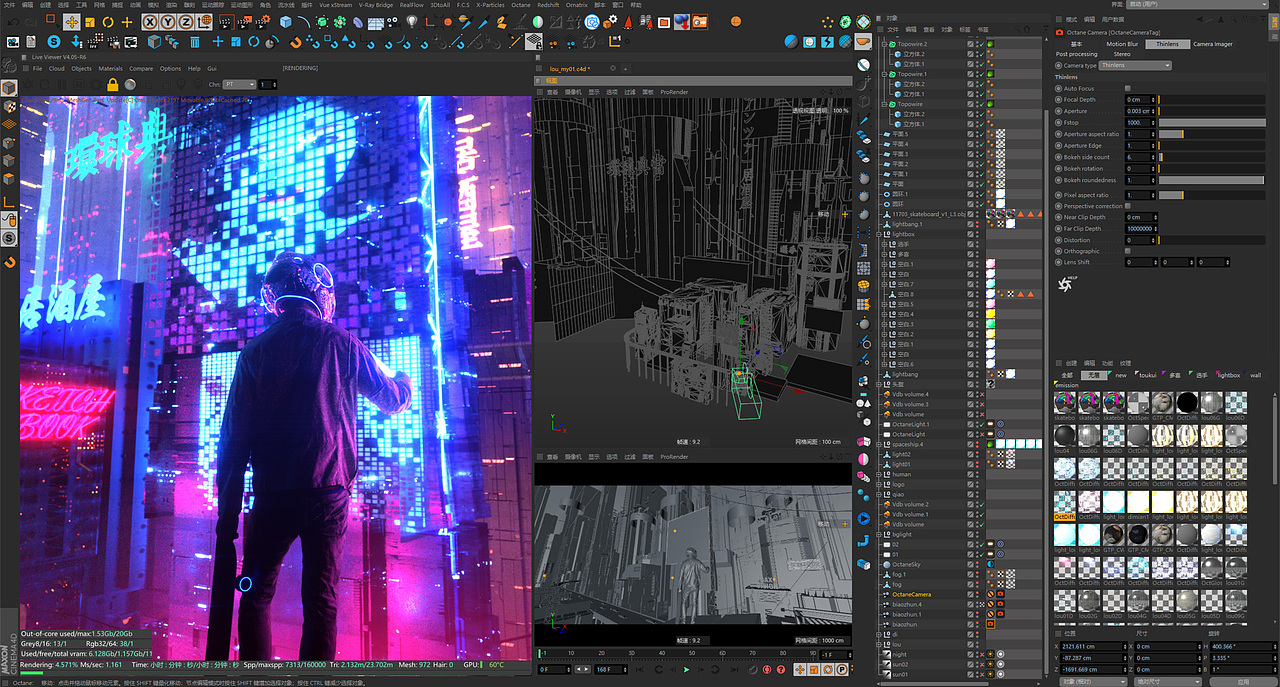The height and width of the screenshot is (687, 1280).
Task: Click the Near Clip Depth stepper arrows
Action: [x=1155, y=217]
